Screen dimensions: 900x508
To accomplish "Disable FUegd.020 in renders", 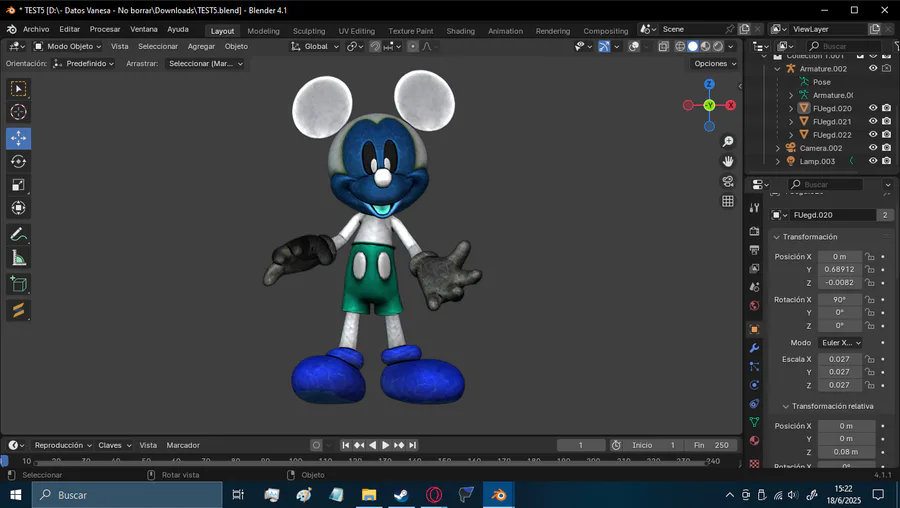I will tap(887, 108).
